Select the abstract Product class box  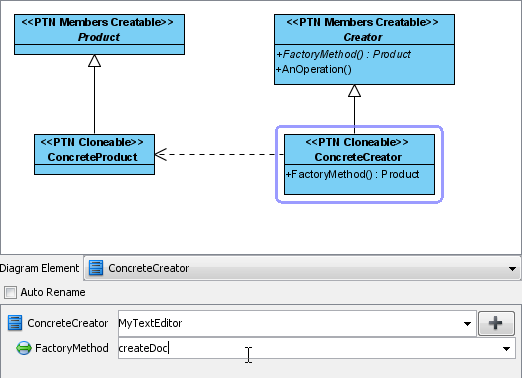(x=99, y=34)
